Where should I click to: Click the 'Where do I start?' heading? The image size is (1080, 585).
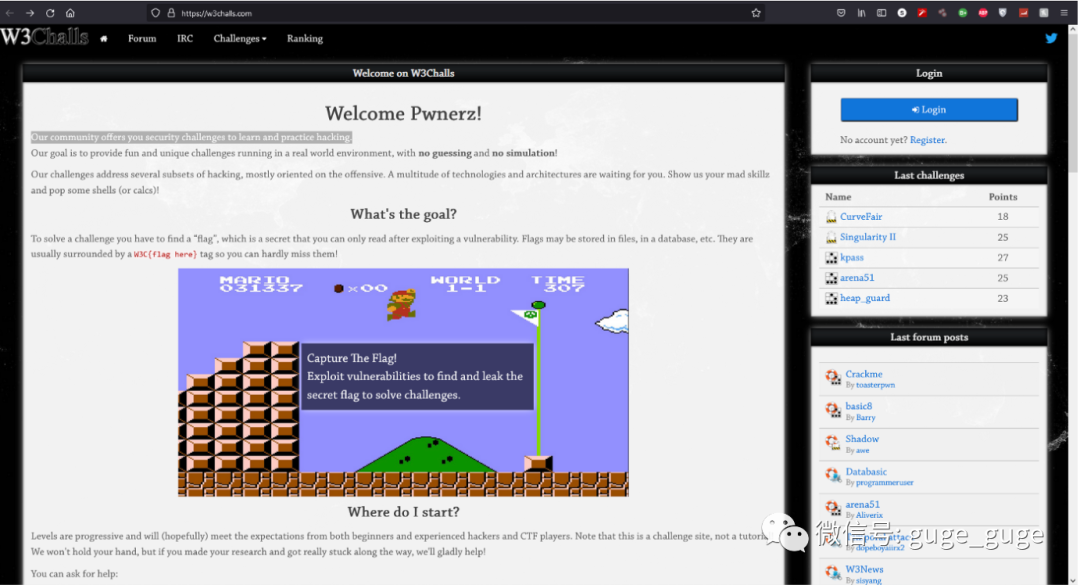(403, 512)
